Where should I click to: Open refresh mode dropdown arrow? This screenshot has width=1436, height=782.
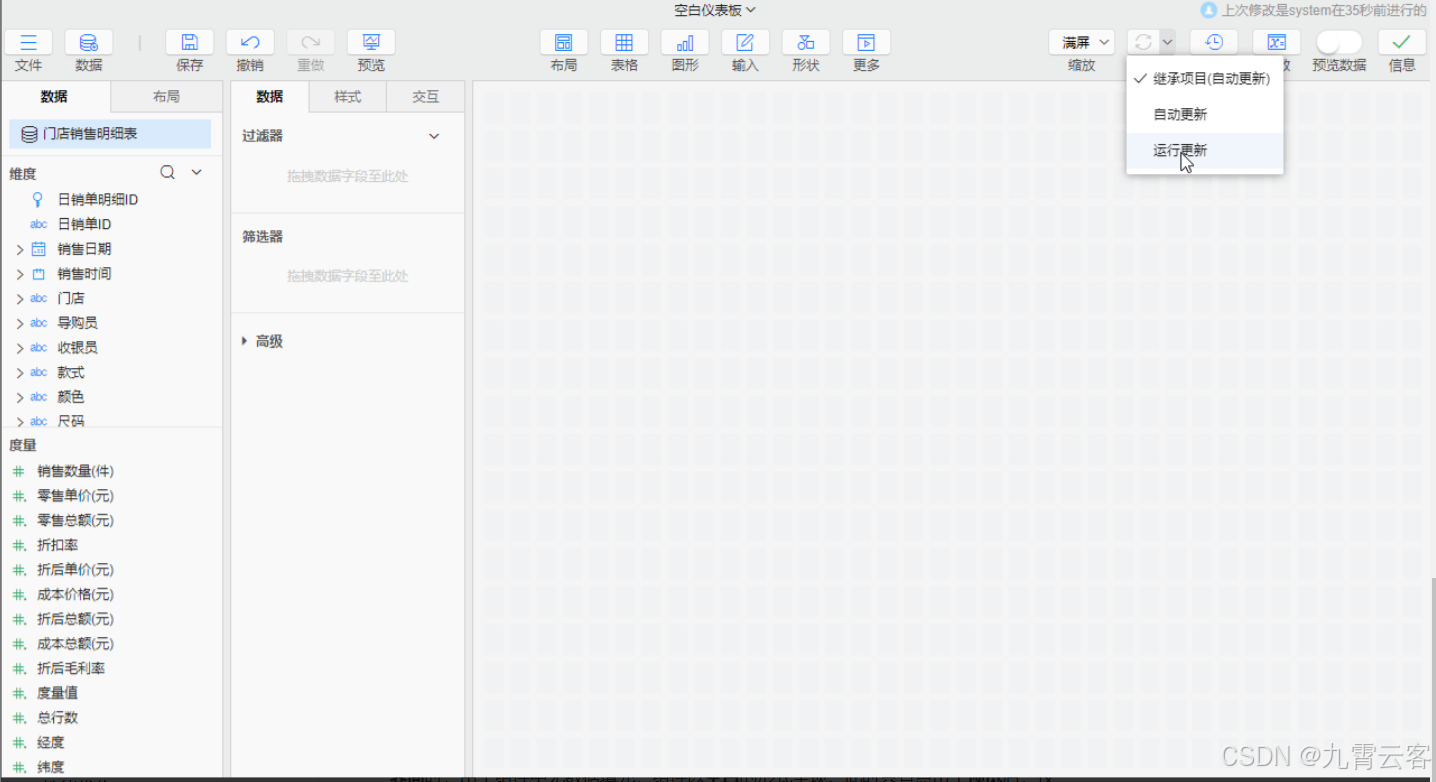1167,42
